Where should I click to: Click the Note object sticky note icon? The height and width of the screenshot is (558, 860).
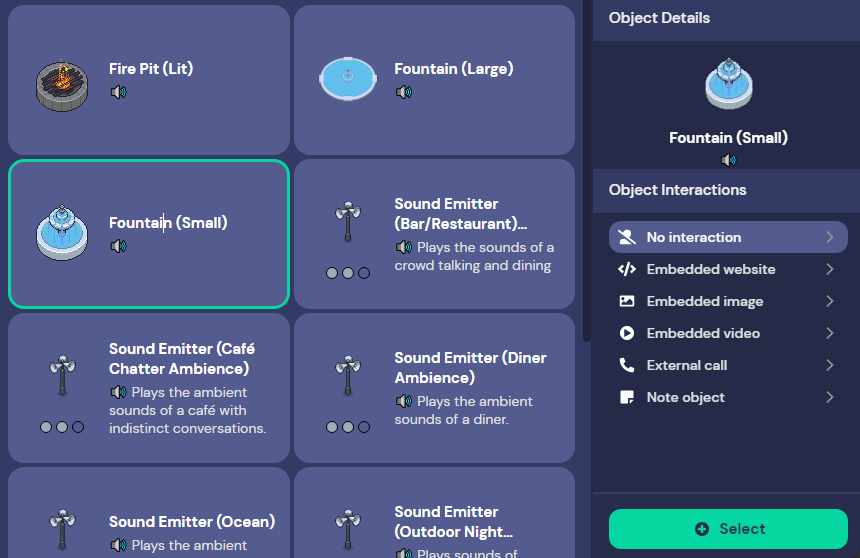coord(627,397)
